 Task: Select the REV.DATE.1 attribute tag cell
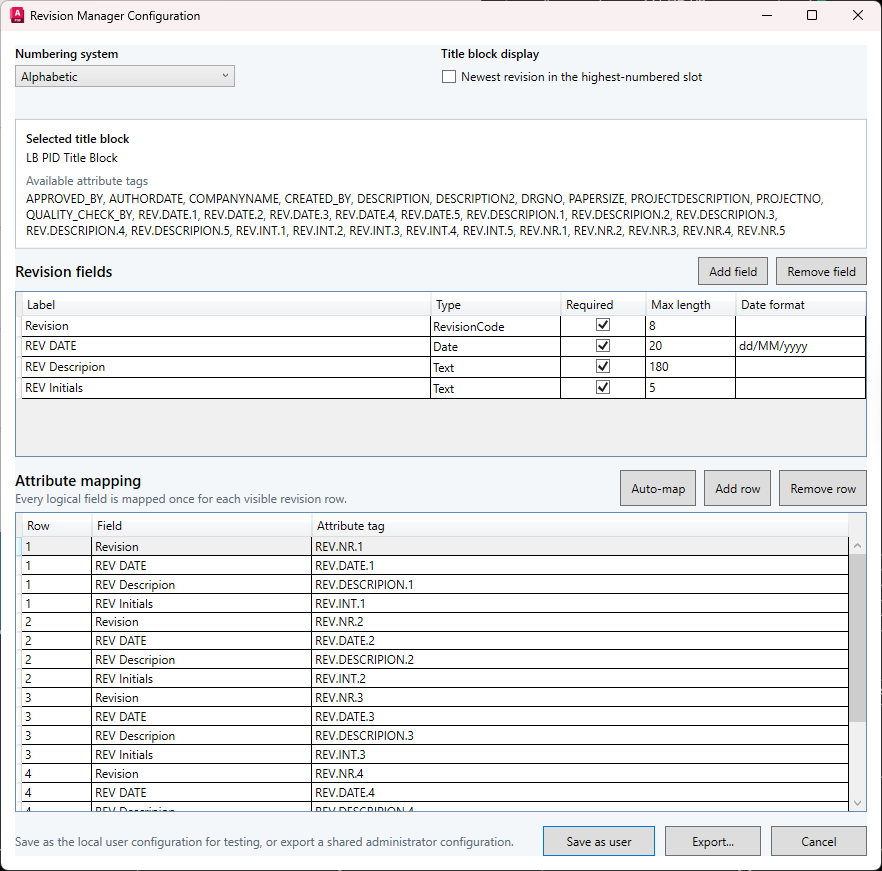(580, 565)
